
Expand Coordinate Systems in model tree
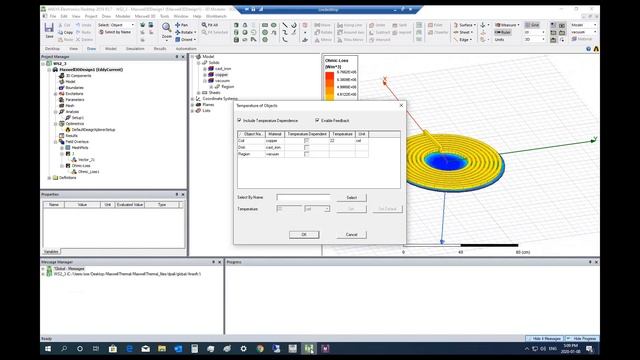tap(193, 99)
